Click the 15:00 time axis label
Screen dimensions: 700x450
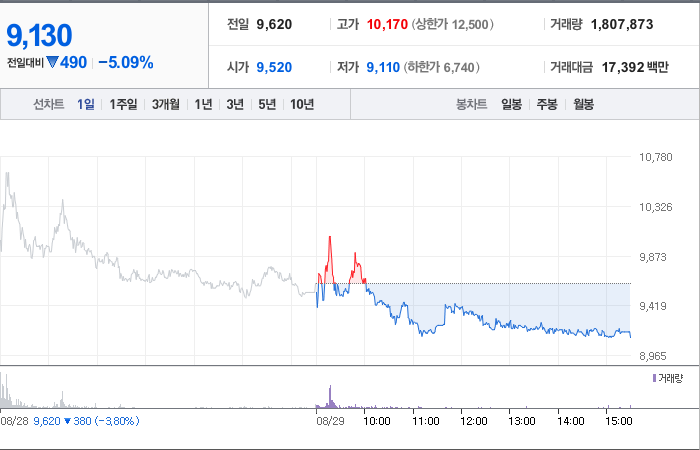(619, 421)
